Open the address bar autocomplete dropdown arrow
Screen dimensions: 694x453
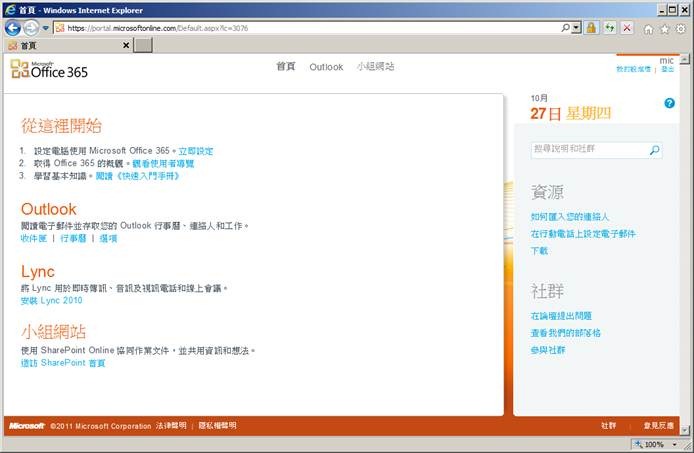coord(576,28)
